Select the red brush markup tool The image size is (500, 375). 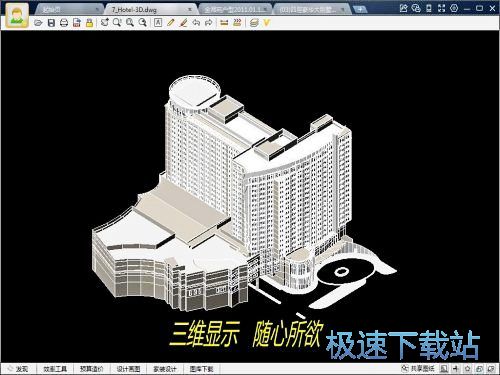pyautogui.click(x=183, y=22)
